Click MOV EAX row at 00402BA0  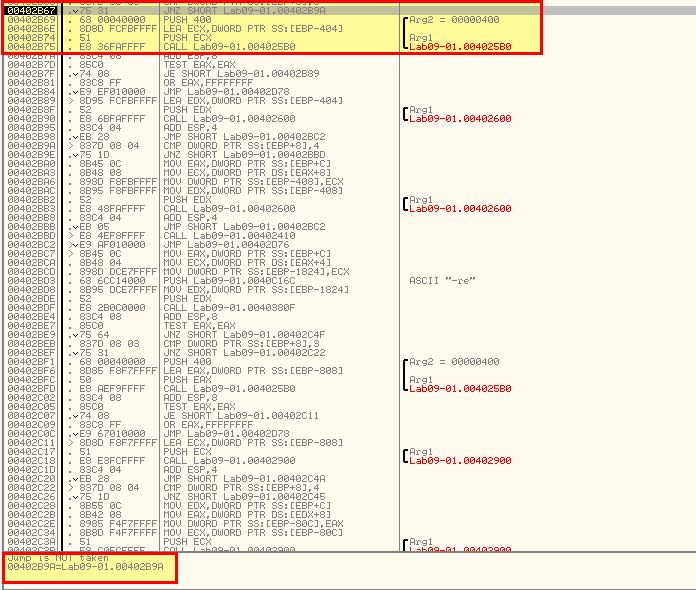[247, 164]
